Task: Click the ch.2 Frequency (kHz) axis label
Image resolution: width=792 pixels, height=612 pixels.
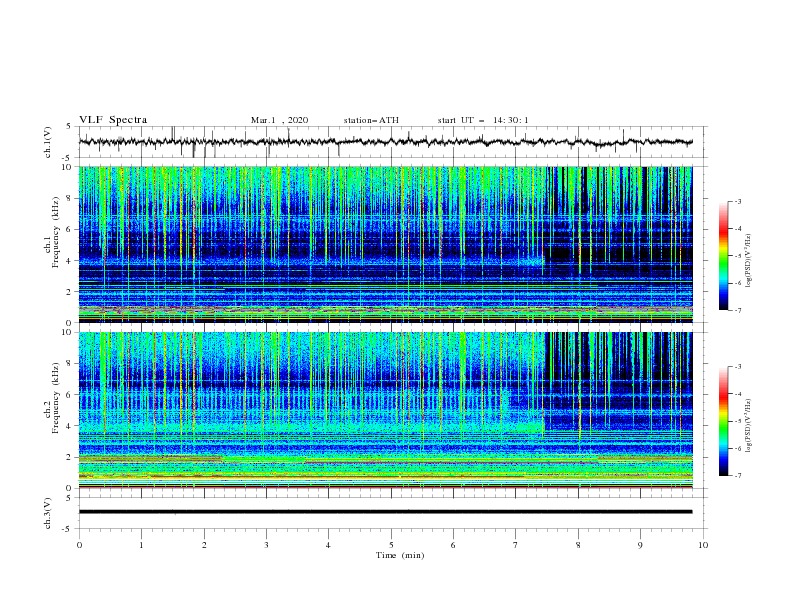Action: tap(53, 398)
